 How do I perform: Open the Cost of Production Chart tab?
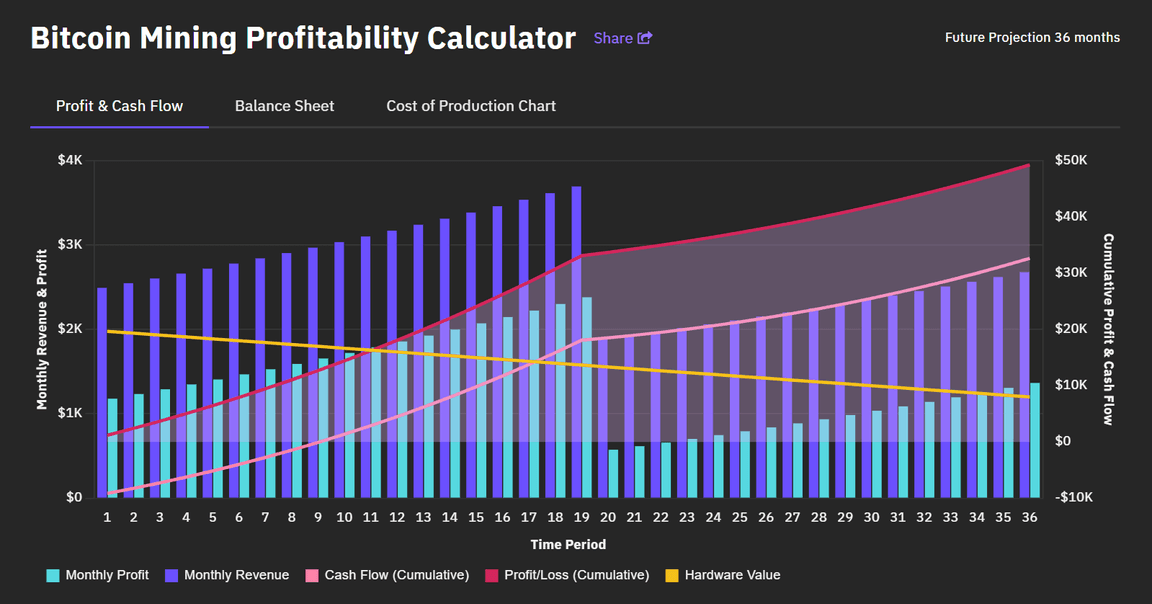[471, 106]
